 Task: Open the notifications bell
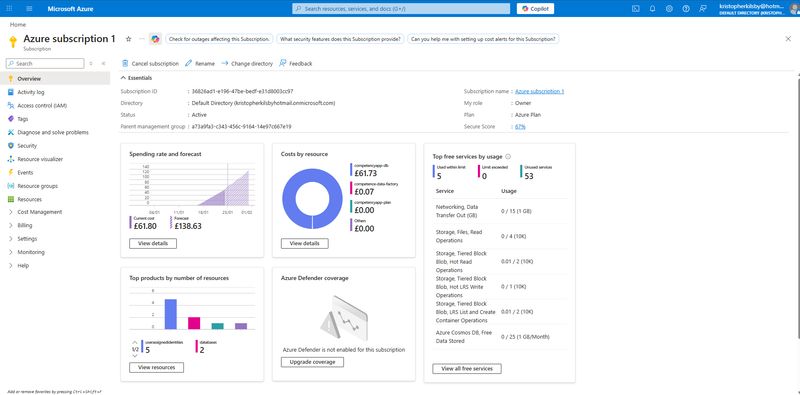point(653,9)
